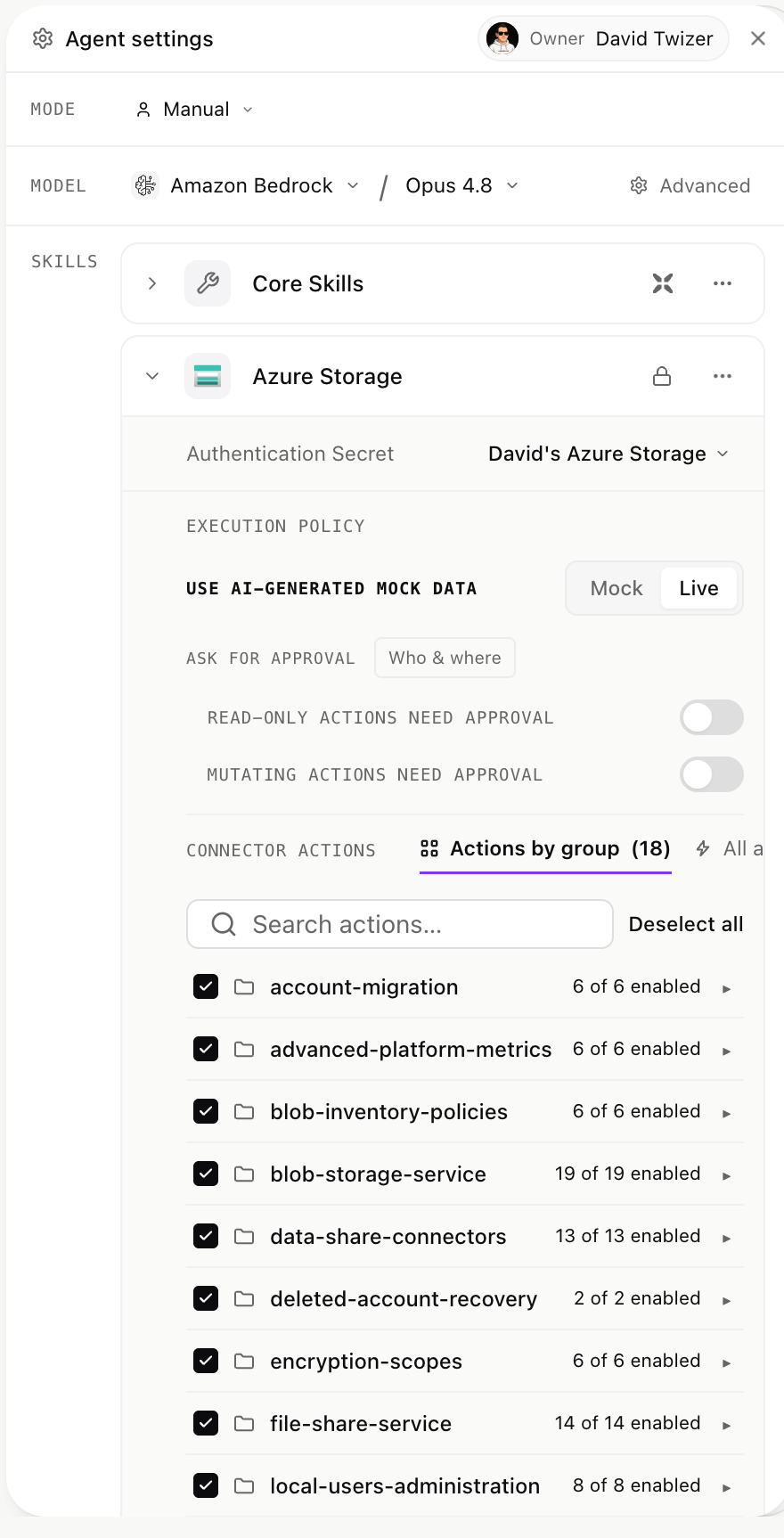Click the '2 of 2 enabled' count

(x=637, y=1298)
